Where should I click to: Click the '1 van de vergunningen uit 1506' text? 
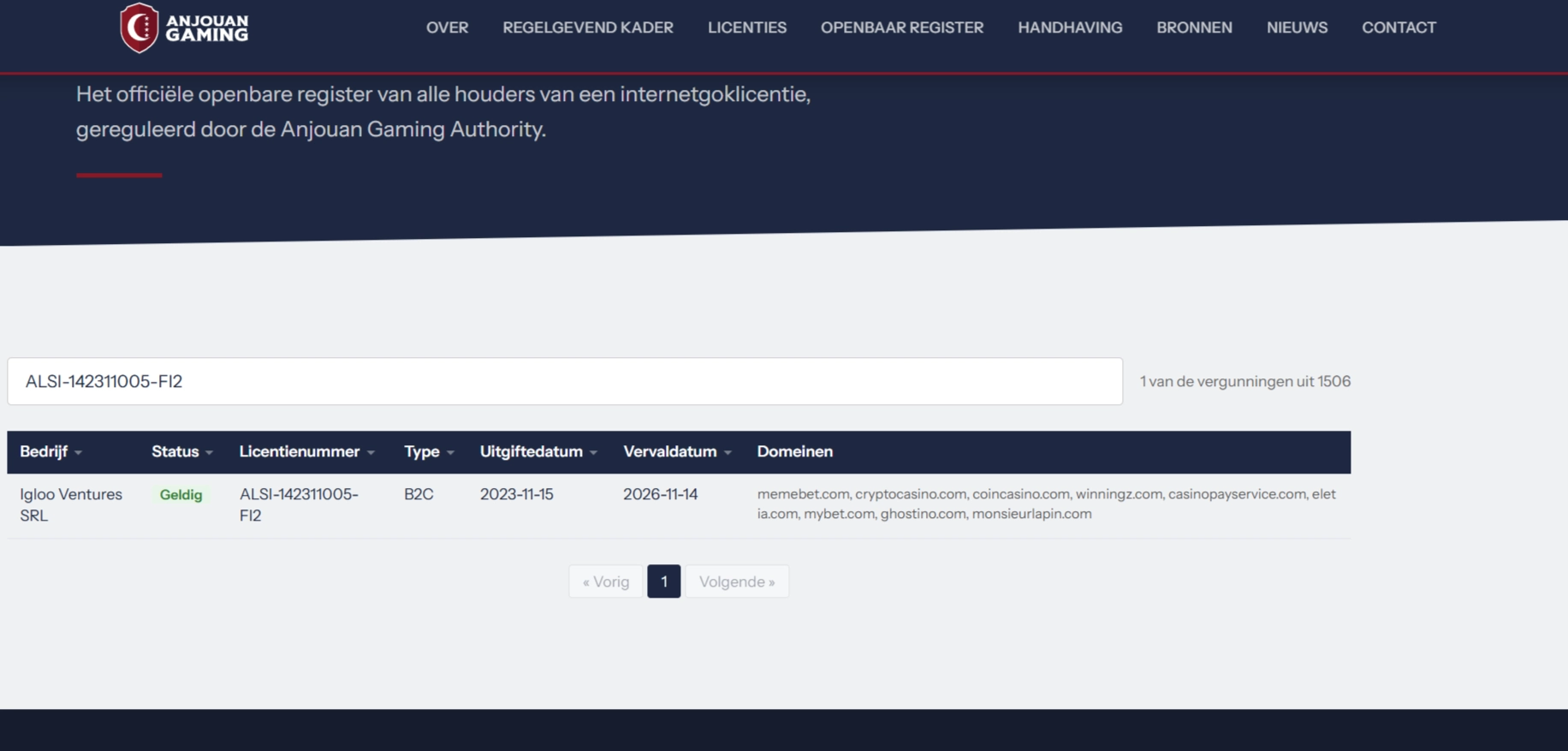[1244, 381]
